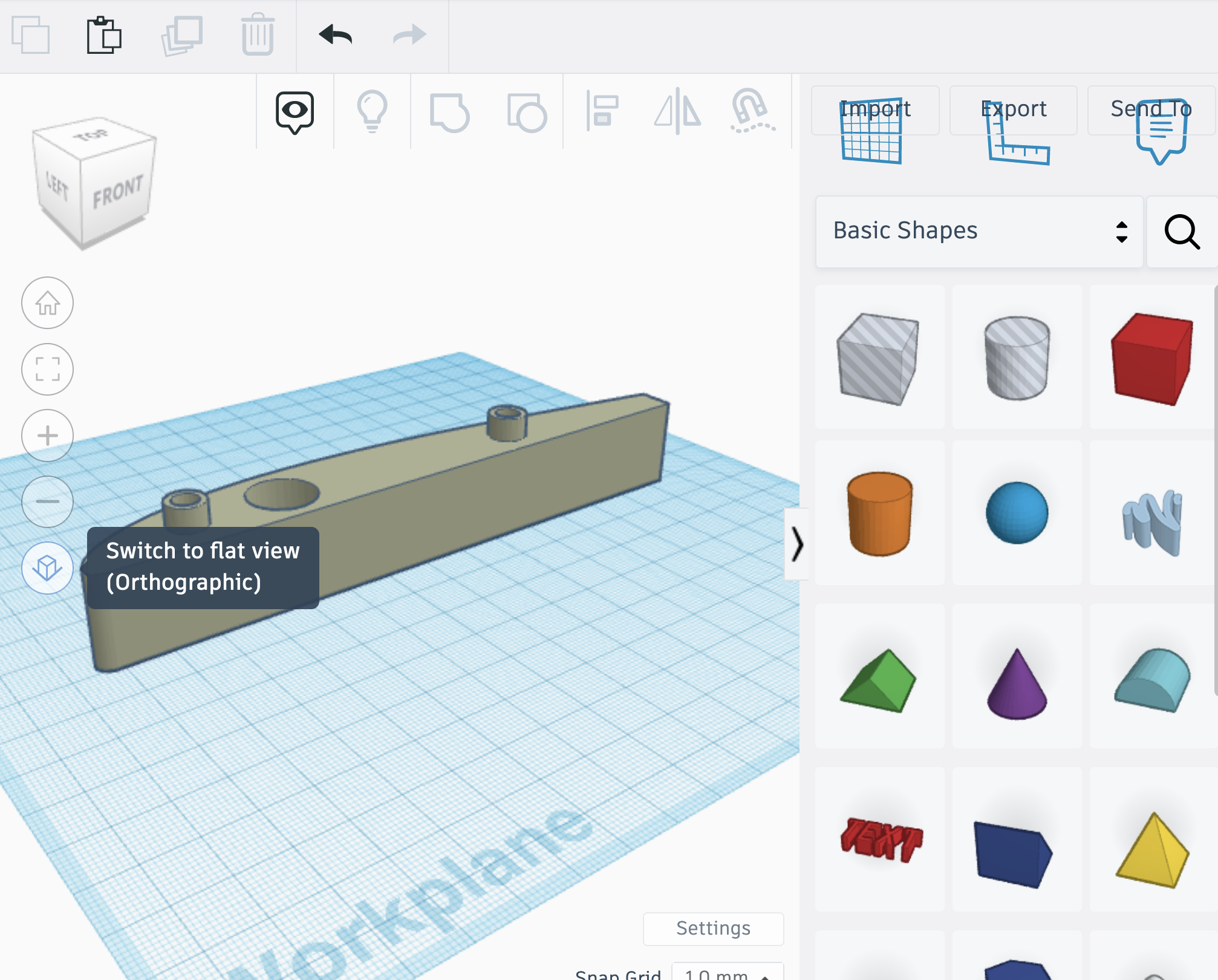The image size is (1218, 980).
Task: Pick the red Text shape
Action: 879,840
